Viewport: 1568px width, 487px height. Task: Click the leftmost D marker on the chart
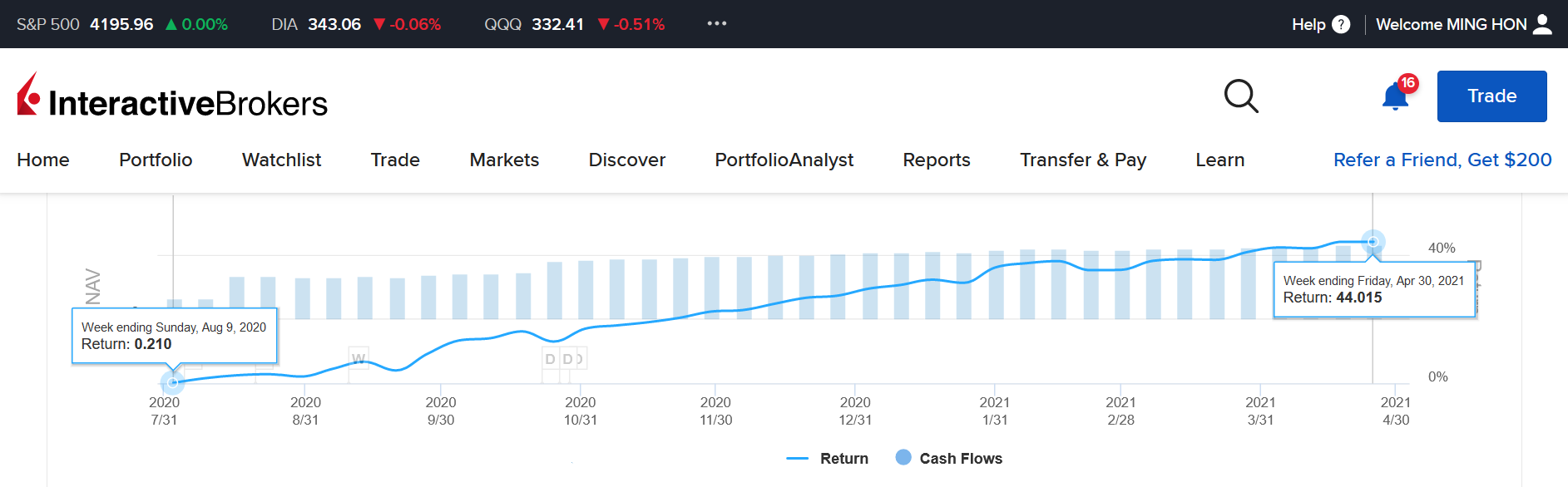point(550,359)
